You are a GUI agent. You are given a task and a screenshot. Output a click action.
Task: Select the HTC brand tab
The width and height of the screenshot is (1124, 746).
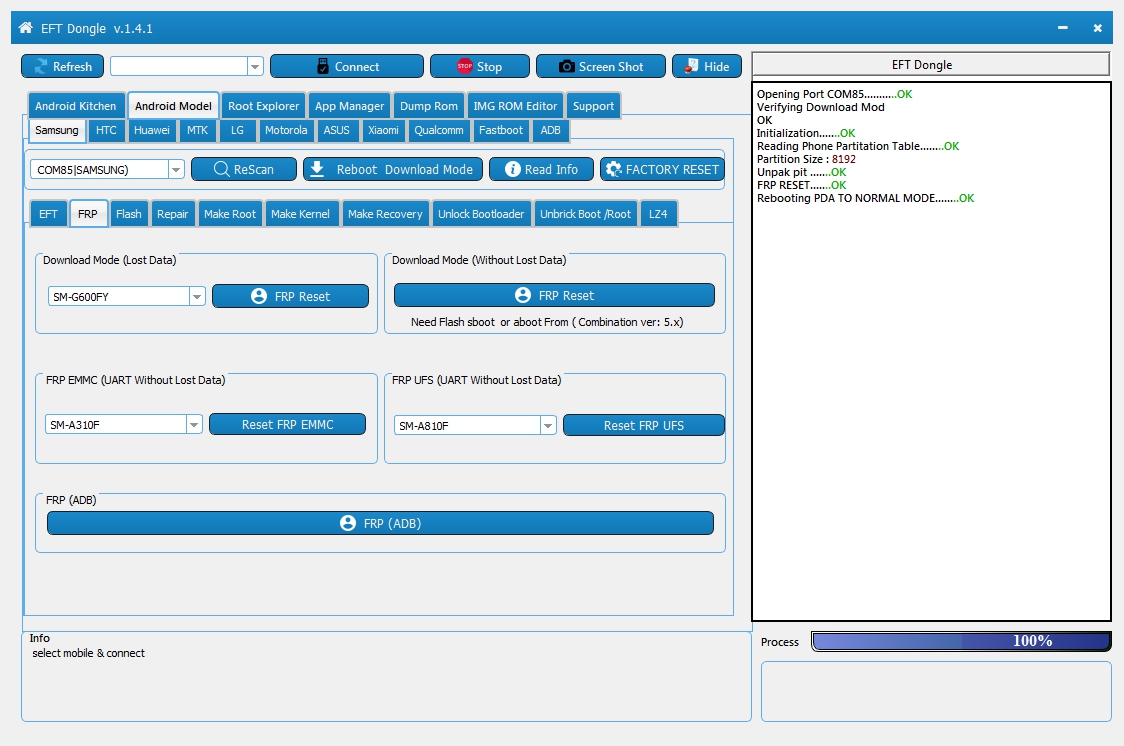pos(106,130)
